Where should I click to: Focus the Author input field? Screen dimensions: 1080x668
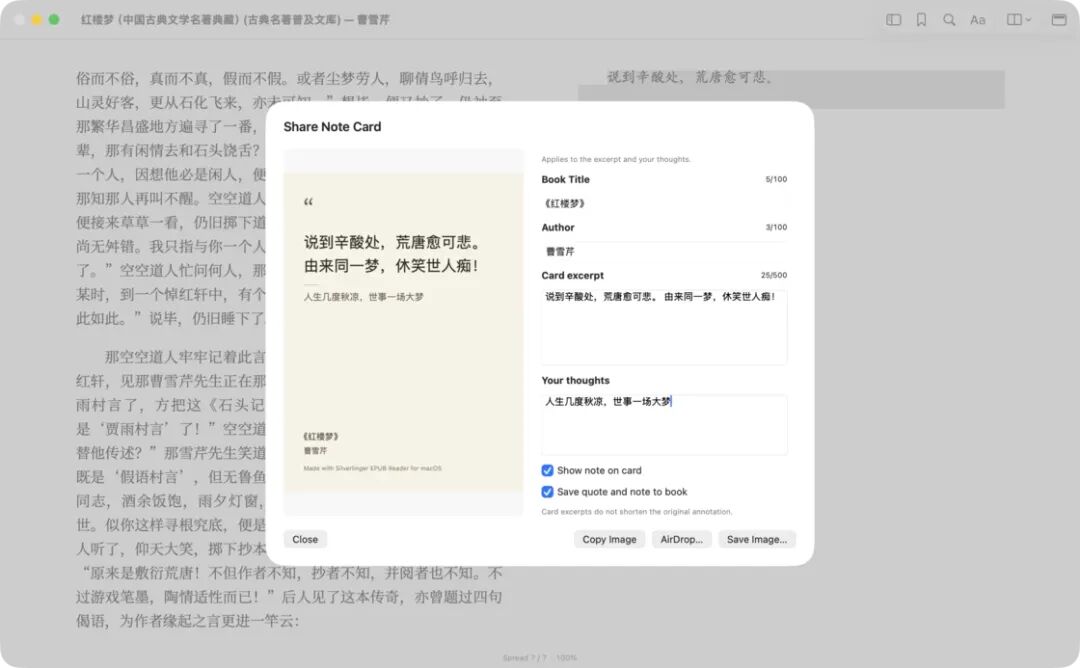point(664,251)
